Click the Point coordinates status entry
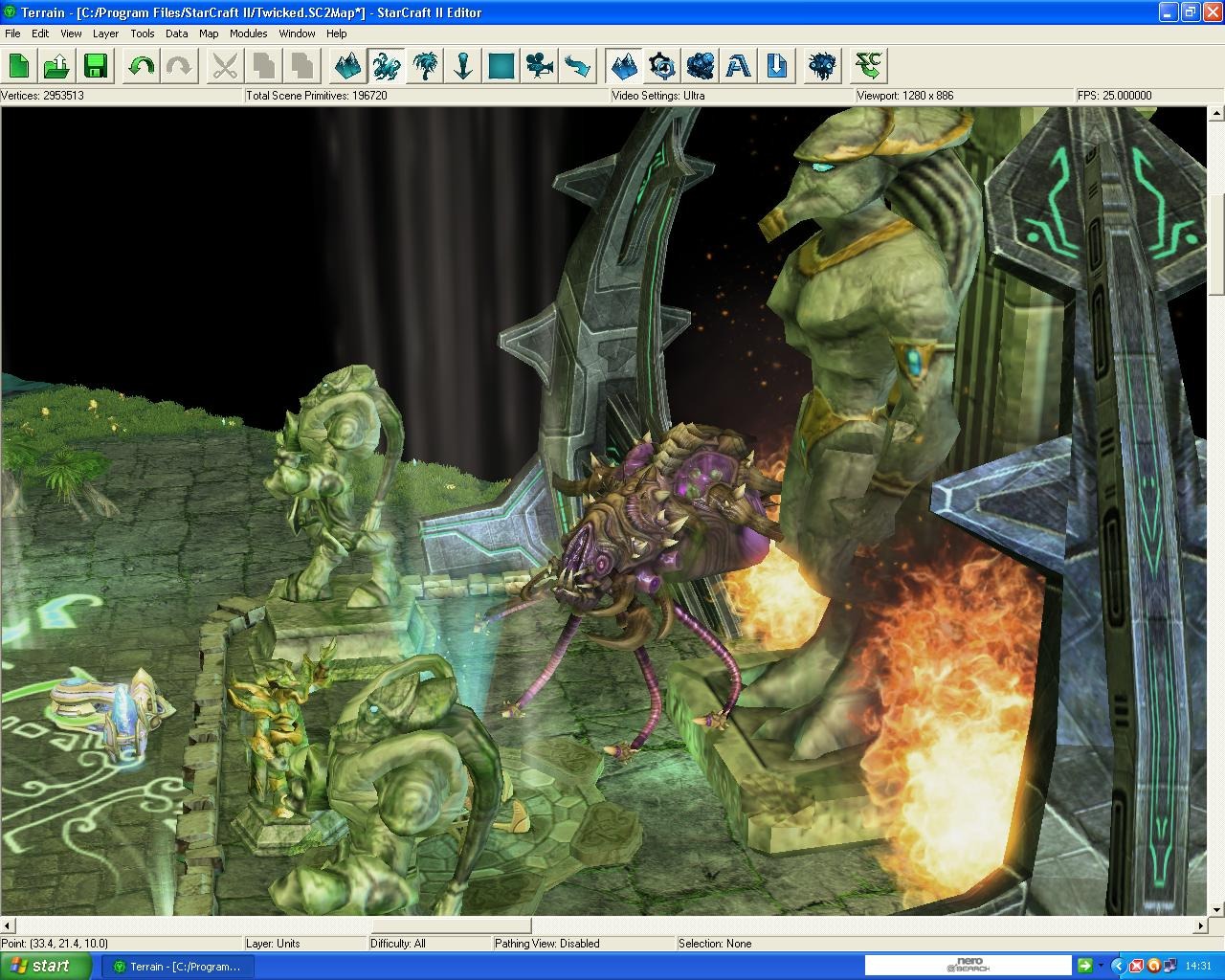Viewport: 1225px width, 980px height. pos(55,944)
